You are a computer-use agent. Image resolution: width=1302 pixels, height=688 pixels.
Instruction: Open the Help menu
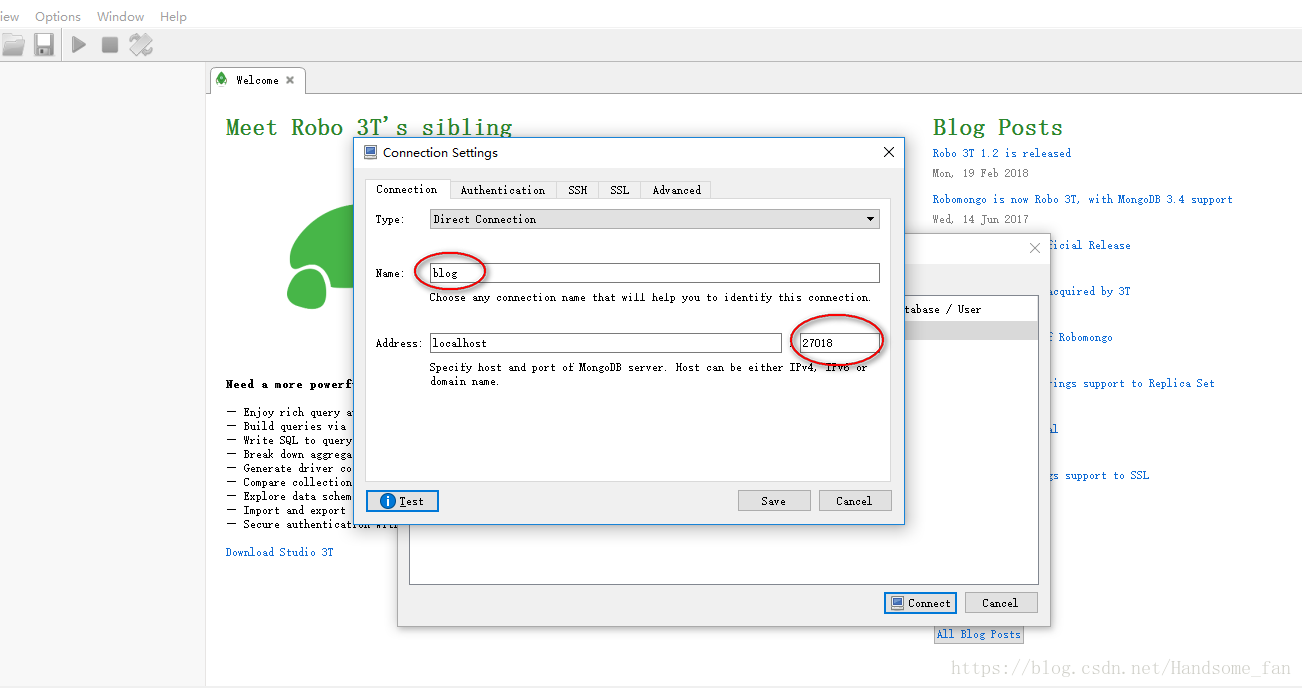[x=173, y=16]
